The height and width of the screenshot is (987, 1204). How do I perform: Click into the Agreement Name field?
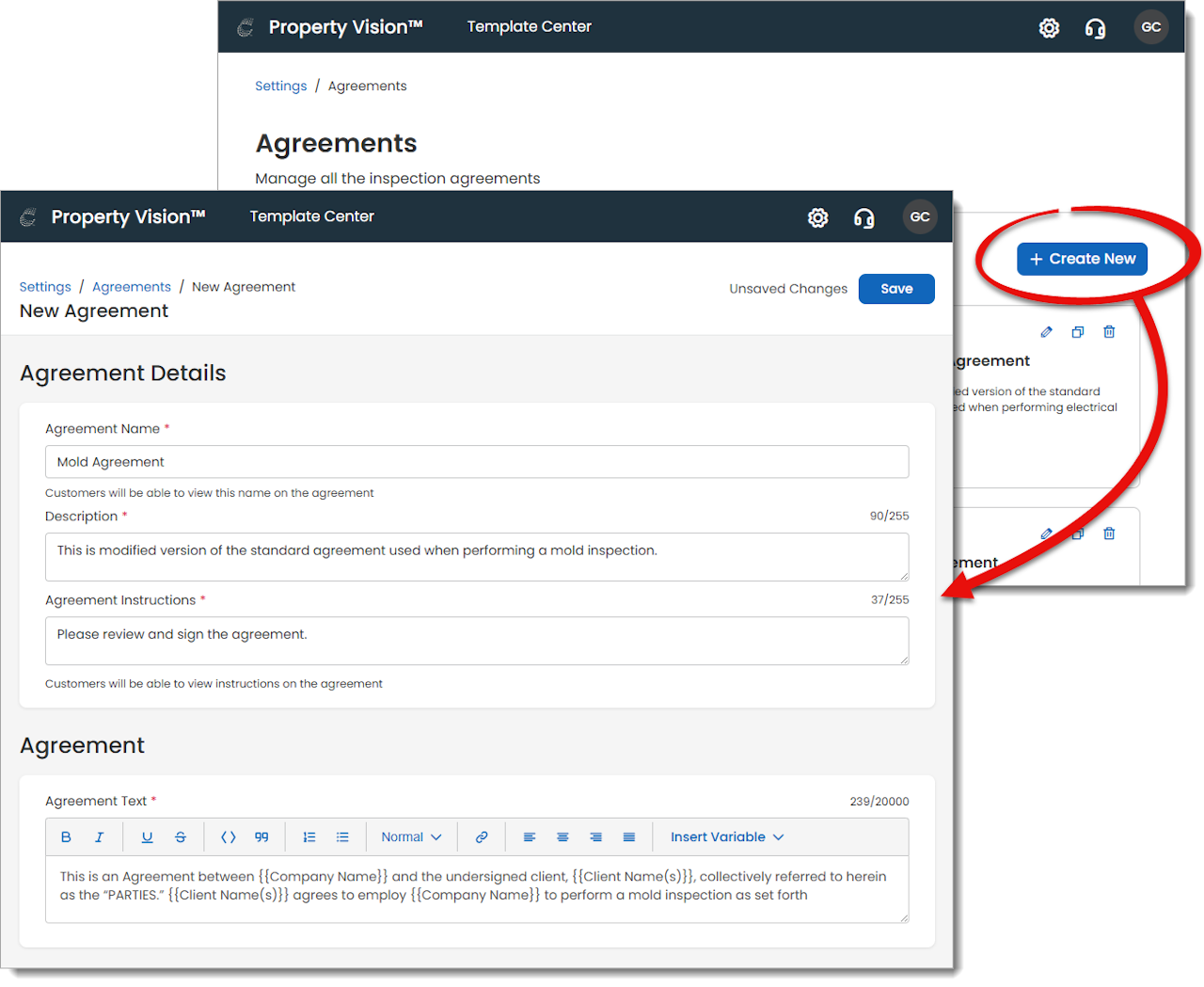[477, 462]
